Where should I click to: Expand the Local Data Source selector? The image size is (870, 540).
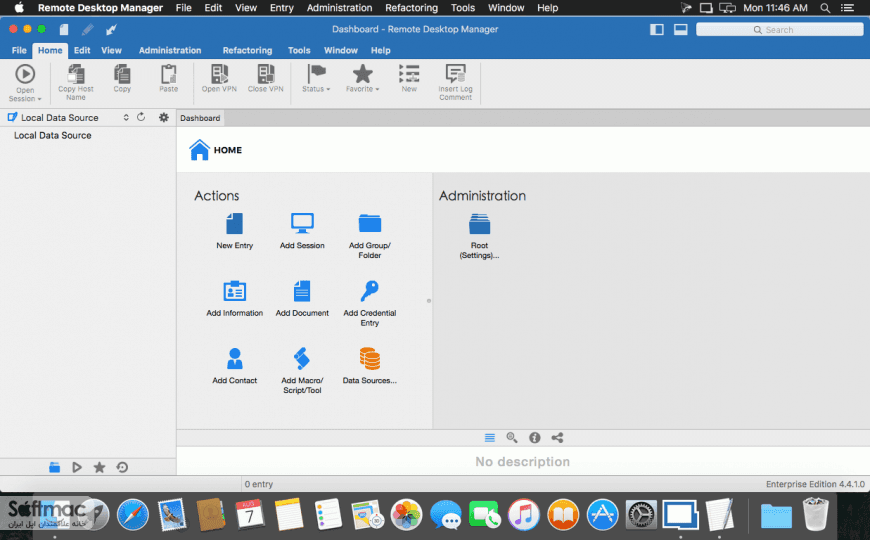pos(126,117)
